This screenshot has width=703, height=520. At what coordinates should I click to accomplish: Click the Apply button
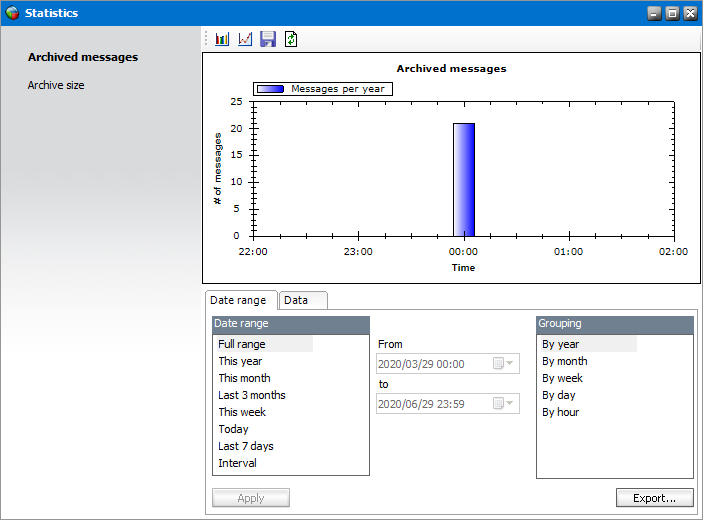tap(251, 498)
